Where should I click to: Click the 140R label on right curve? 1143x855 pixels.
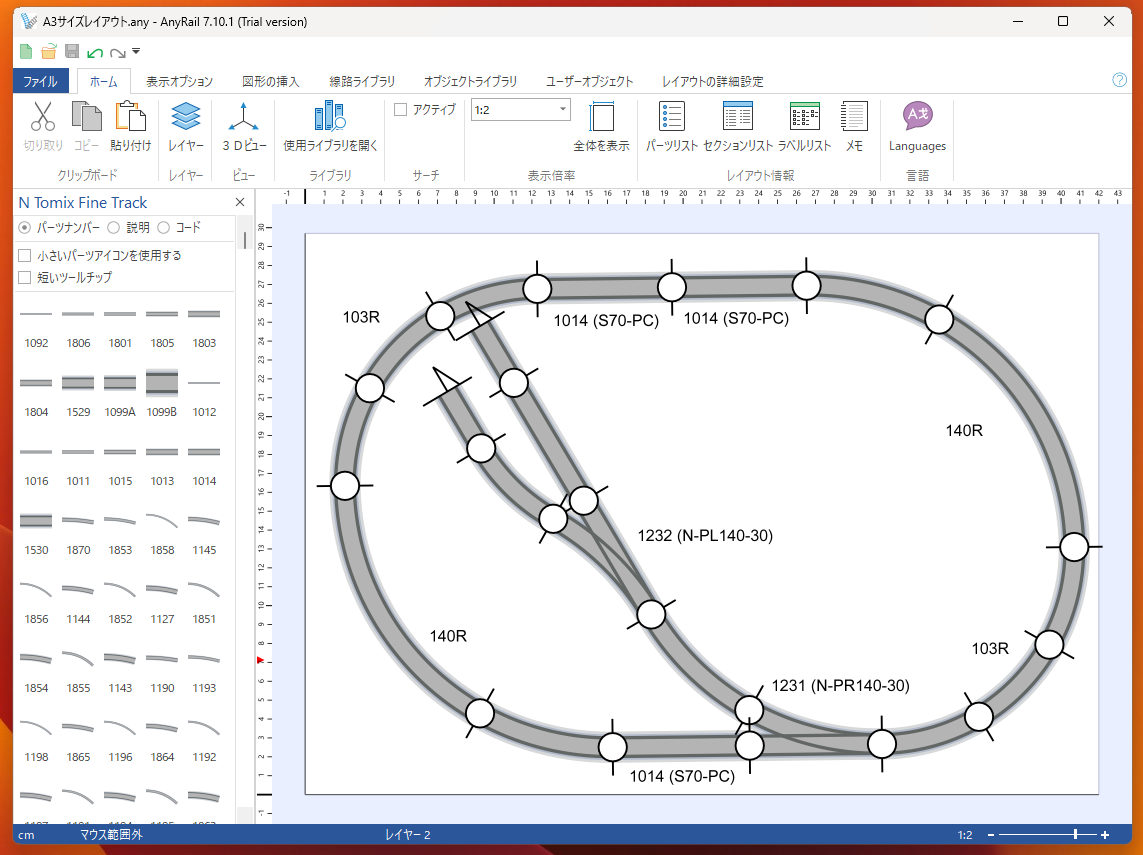(x=964, y=431)
